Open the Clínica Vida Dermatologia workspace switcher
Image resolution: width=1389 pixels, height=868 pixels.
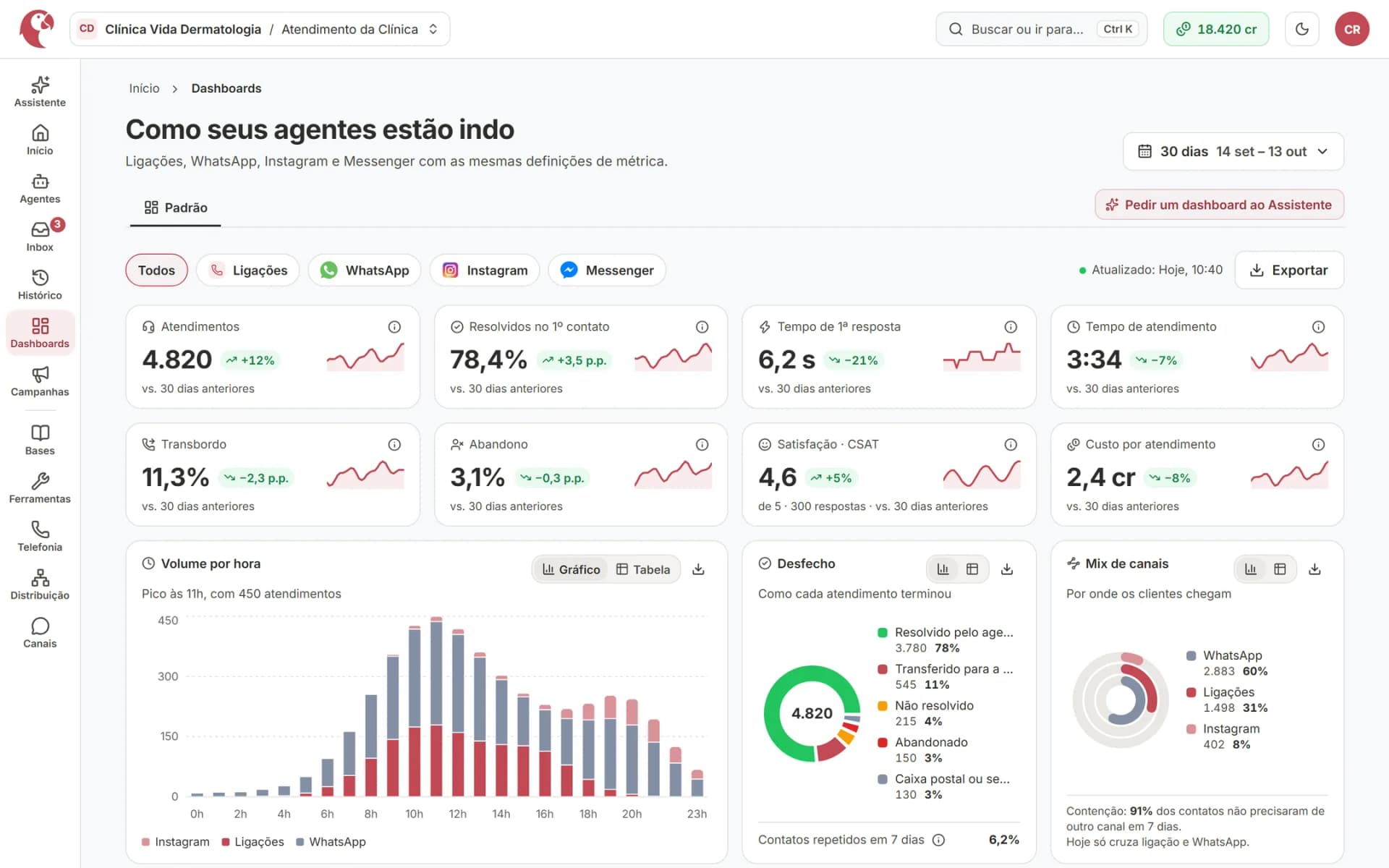pyautogui.click(x=260, y=29)
